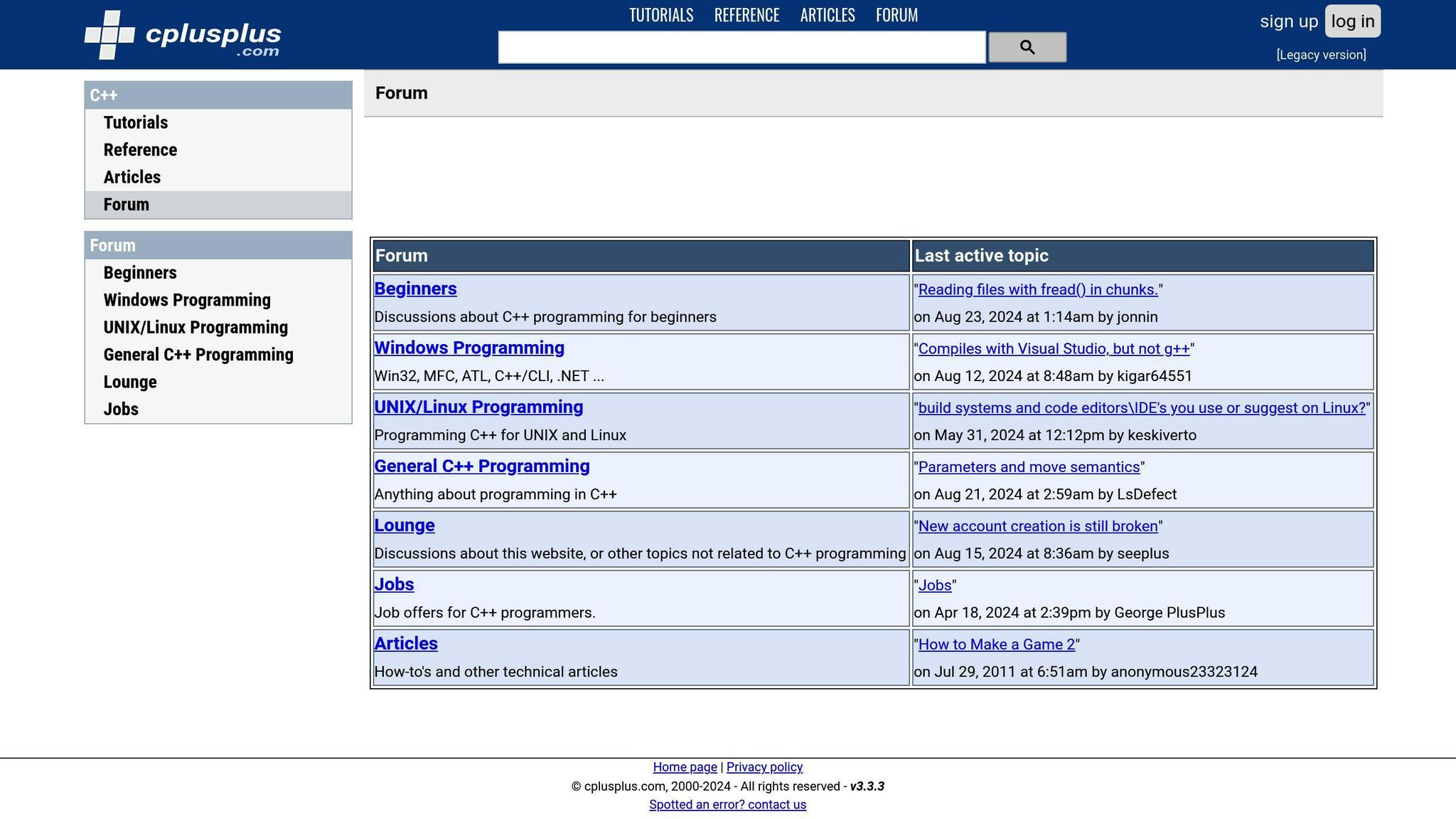Open the REFERENCE menu item
The height and width of the screenshot is (819, 1456).
pyautogui.click(x=746, y=15)
